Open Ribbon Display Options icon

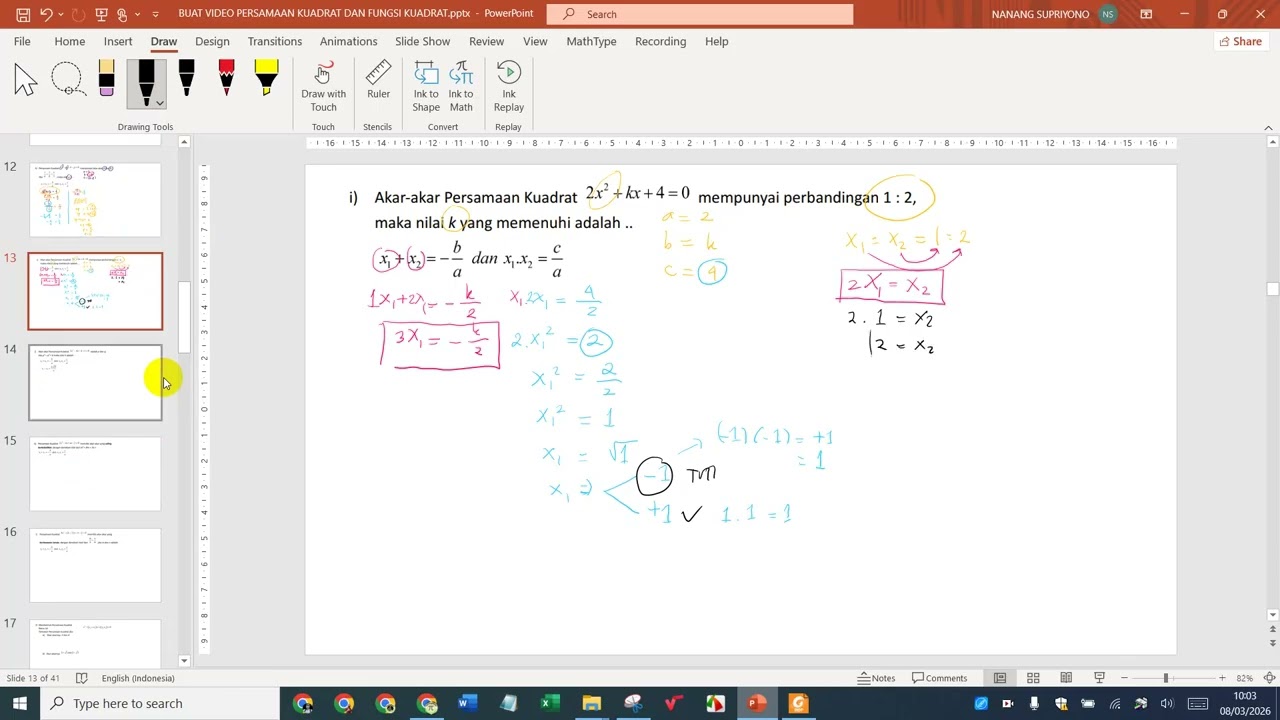tap(1146, 14)
